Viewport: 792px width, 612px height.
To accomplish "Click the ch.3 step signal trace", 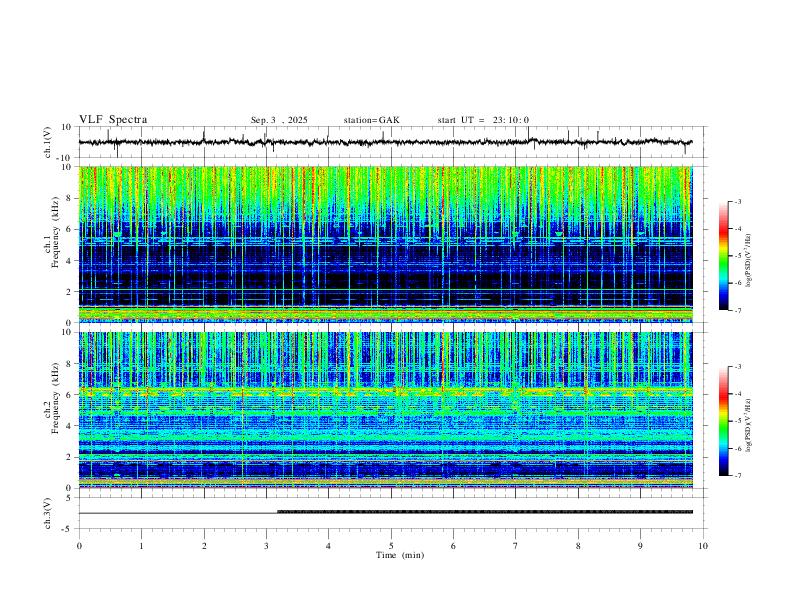I will coord(385,512).
